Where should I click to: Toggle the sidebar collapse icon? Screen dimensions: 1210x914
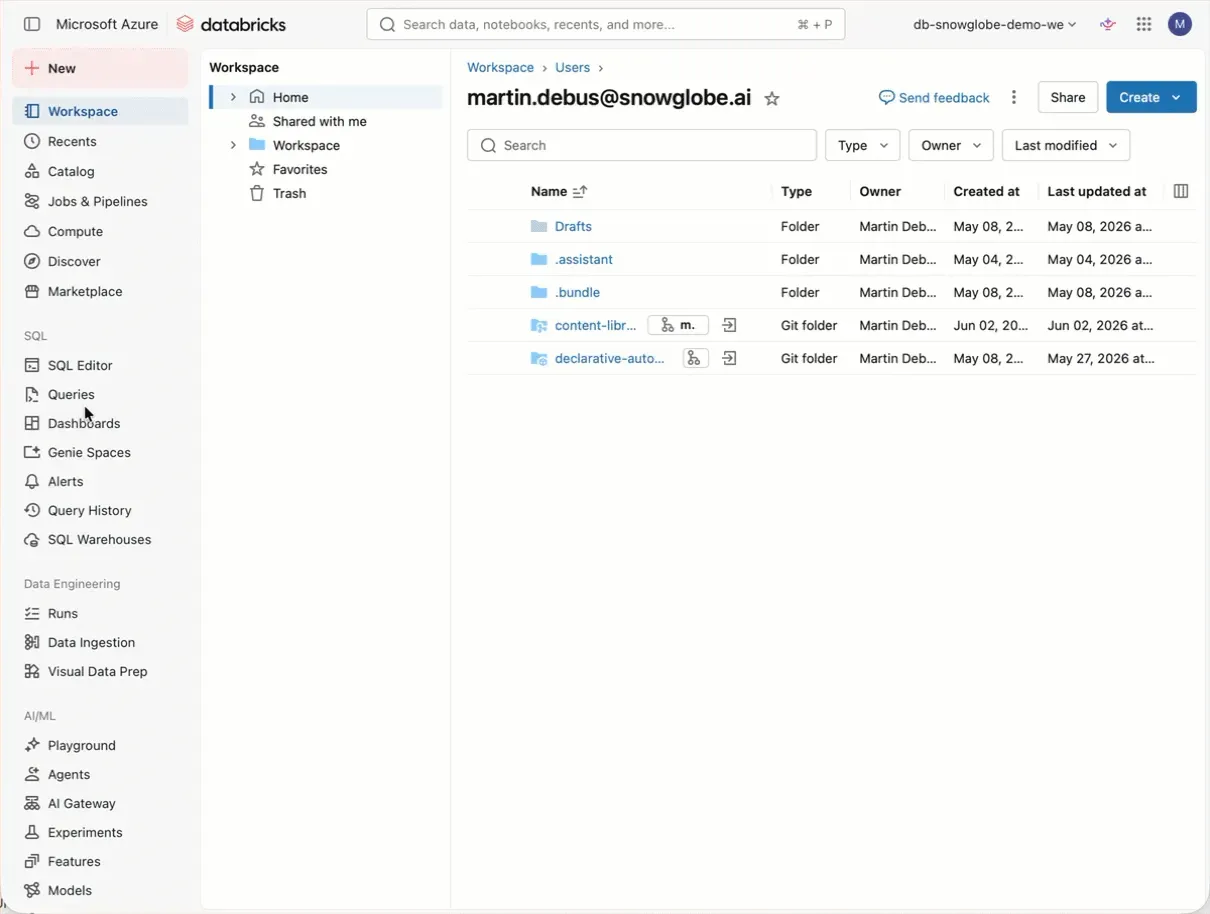[x=32, y=24]
